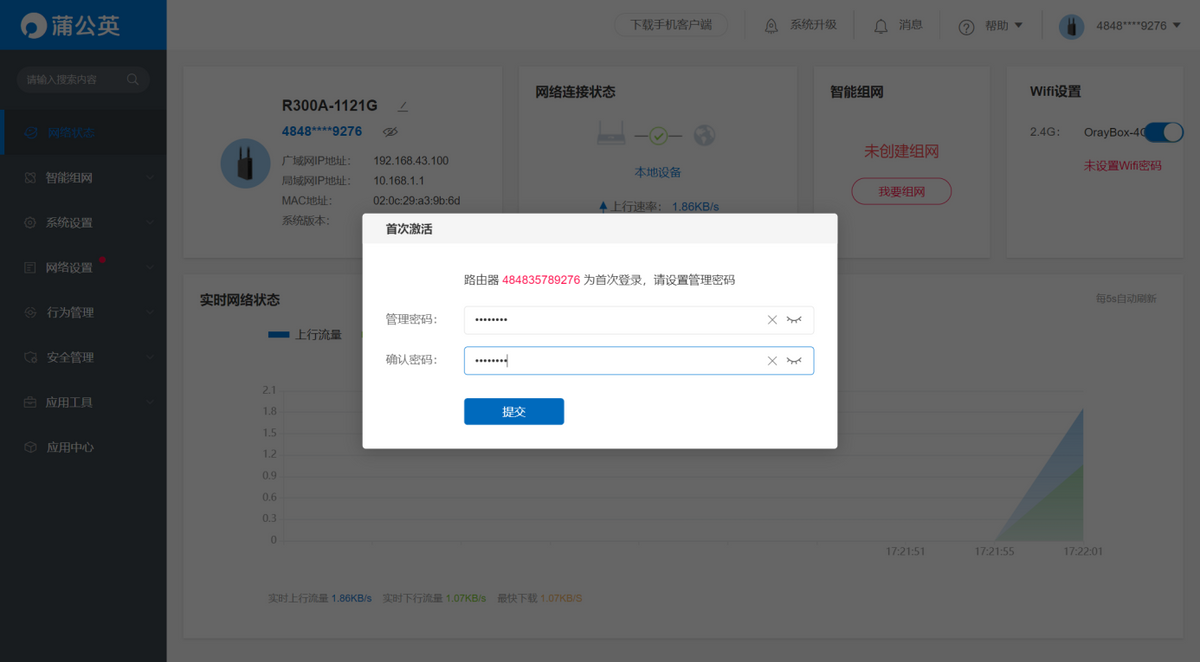Show password in 确认密码 field

click(794, 360)
